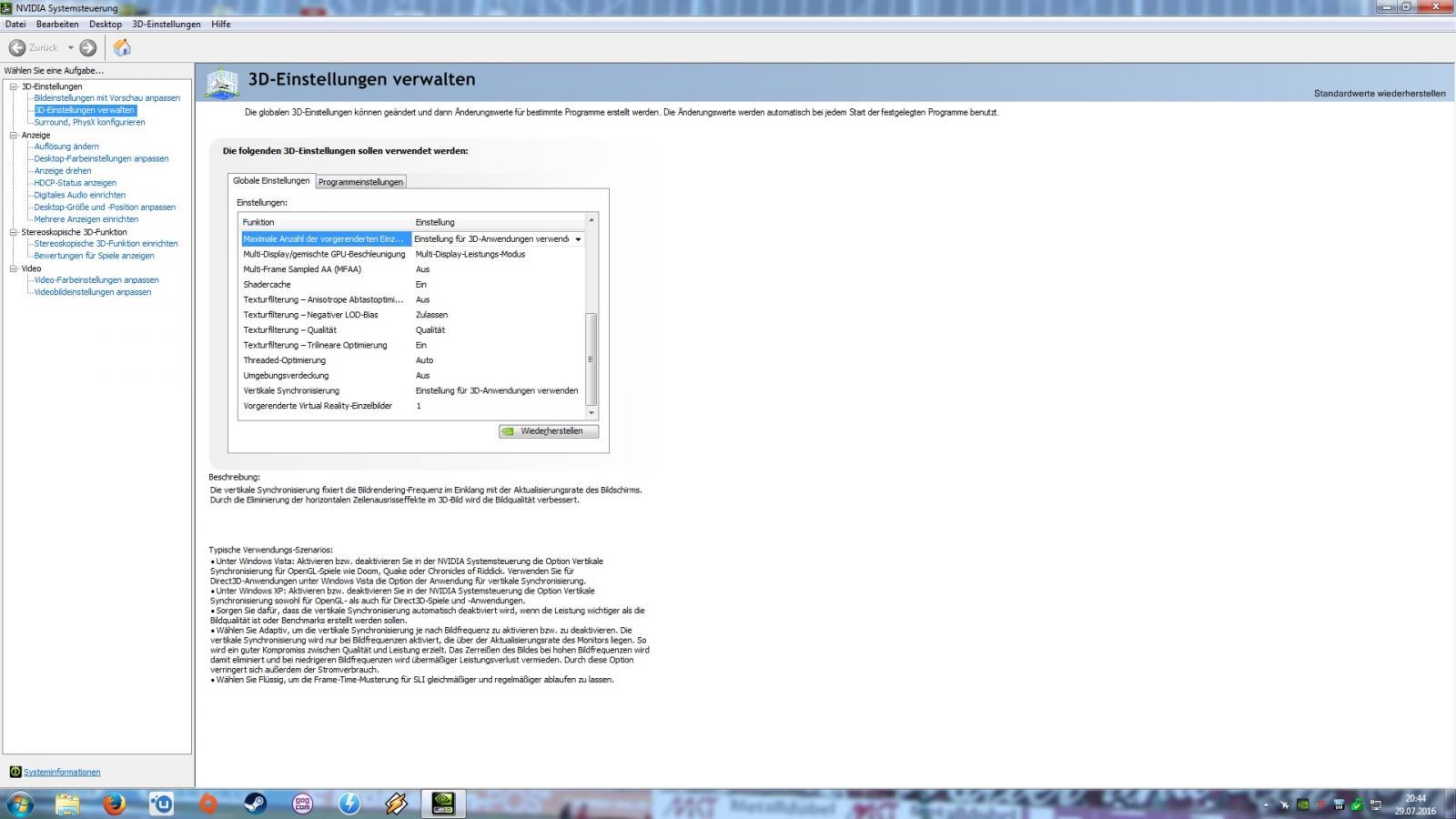Select the Threaded-Optimierung row
This screenshot has height=819, width=1456.
click(x=412, y=360)
